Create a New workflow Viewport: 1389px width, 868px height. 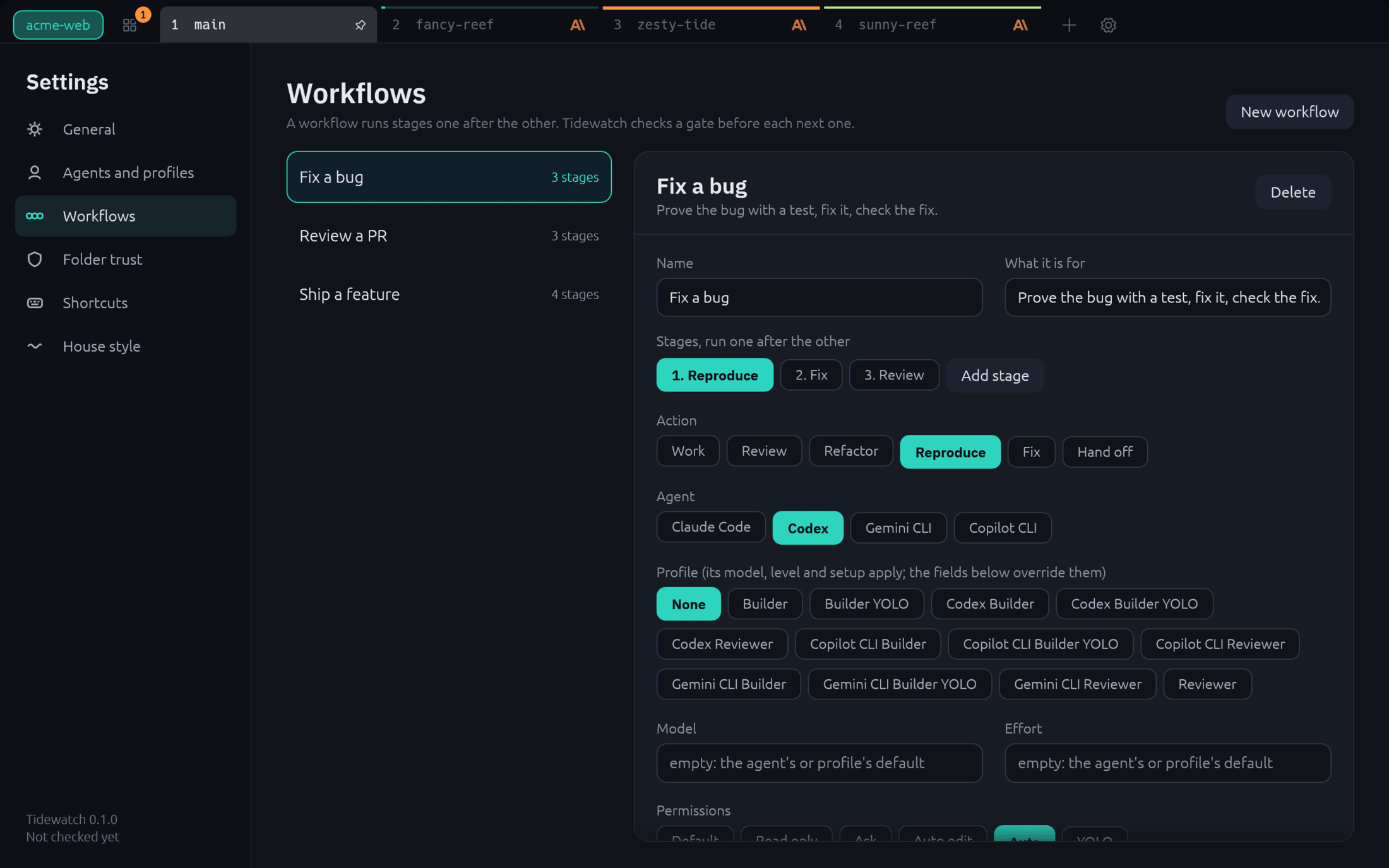tap(1289, 112)
